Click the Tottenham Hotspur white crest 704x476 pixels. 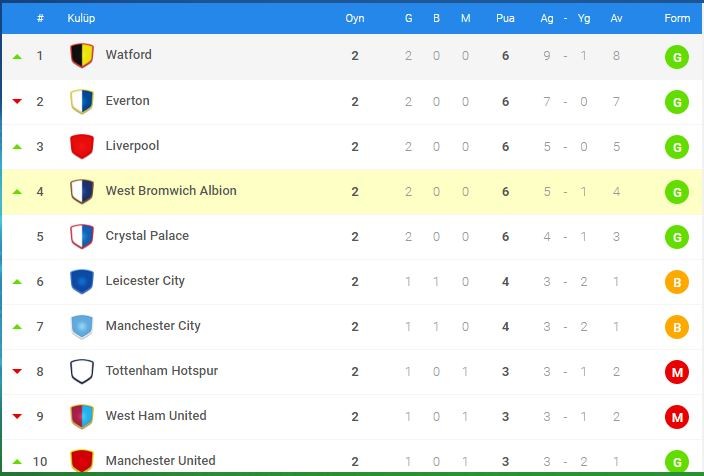82,371
